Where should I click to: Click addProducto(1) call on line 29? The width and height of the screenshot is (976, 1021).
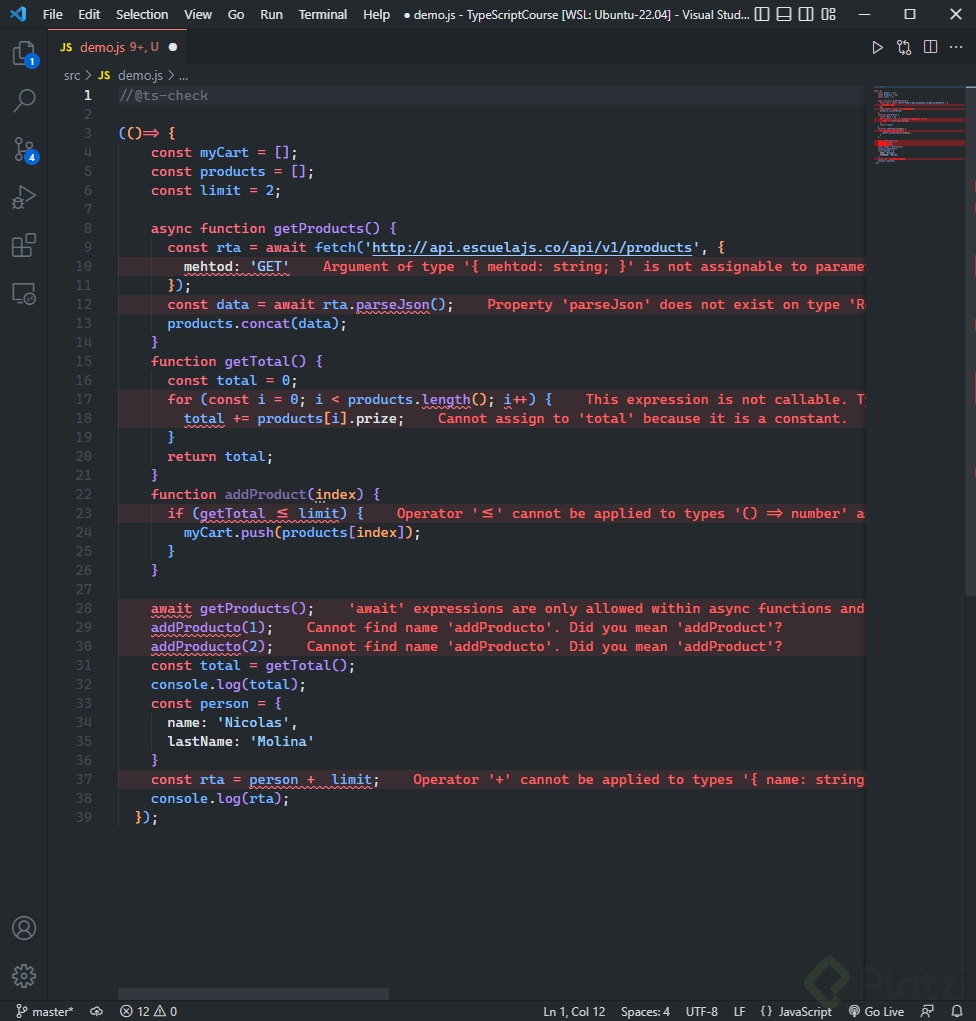(x=212, y=628)
